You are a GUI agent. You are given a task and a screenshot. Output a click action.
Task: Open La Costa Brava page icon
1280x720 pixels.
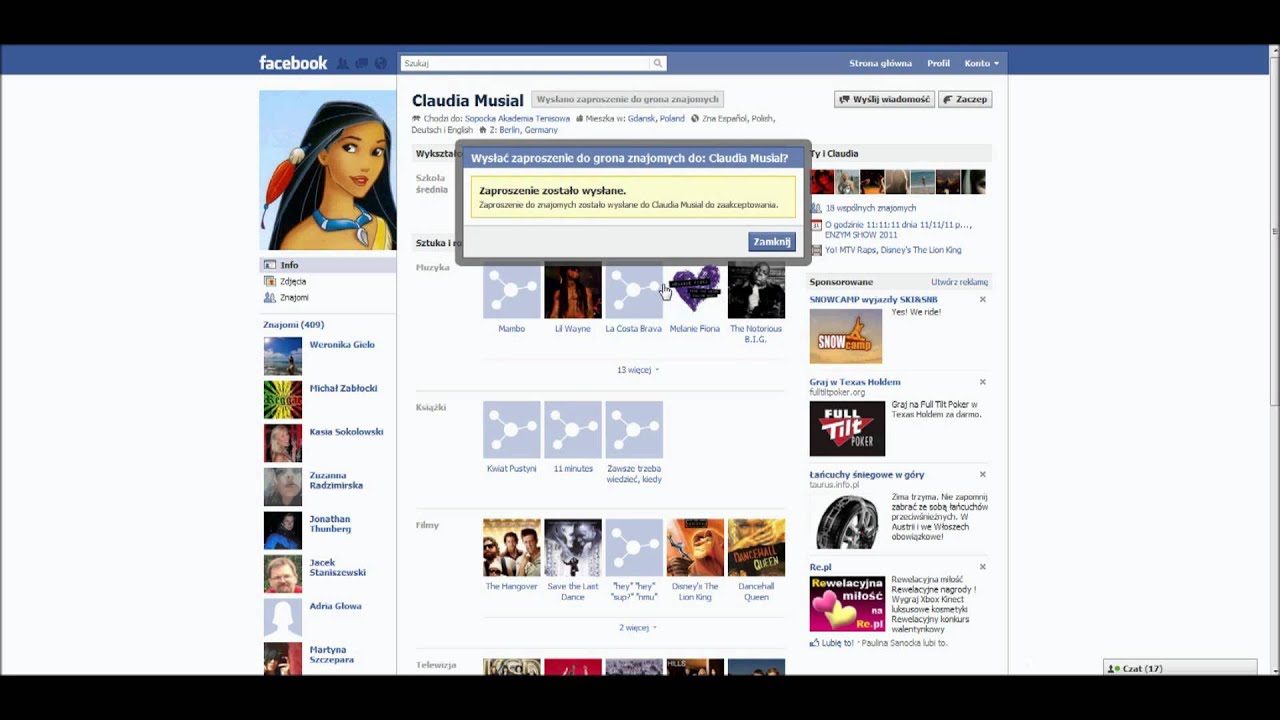point(634,290)
